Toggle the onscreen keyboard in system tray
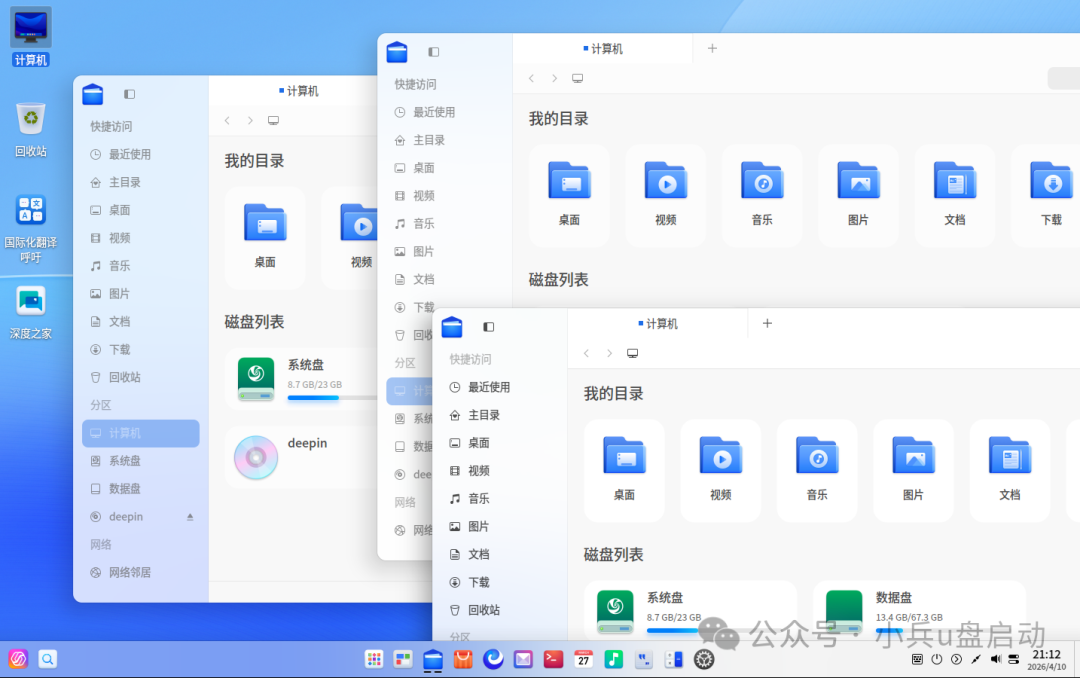 tap(918, 659)
